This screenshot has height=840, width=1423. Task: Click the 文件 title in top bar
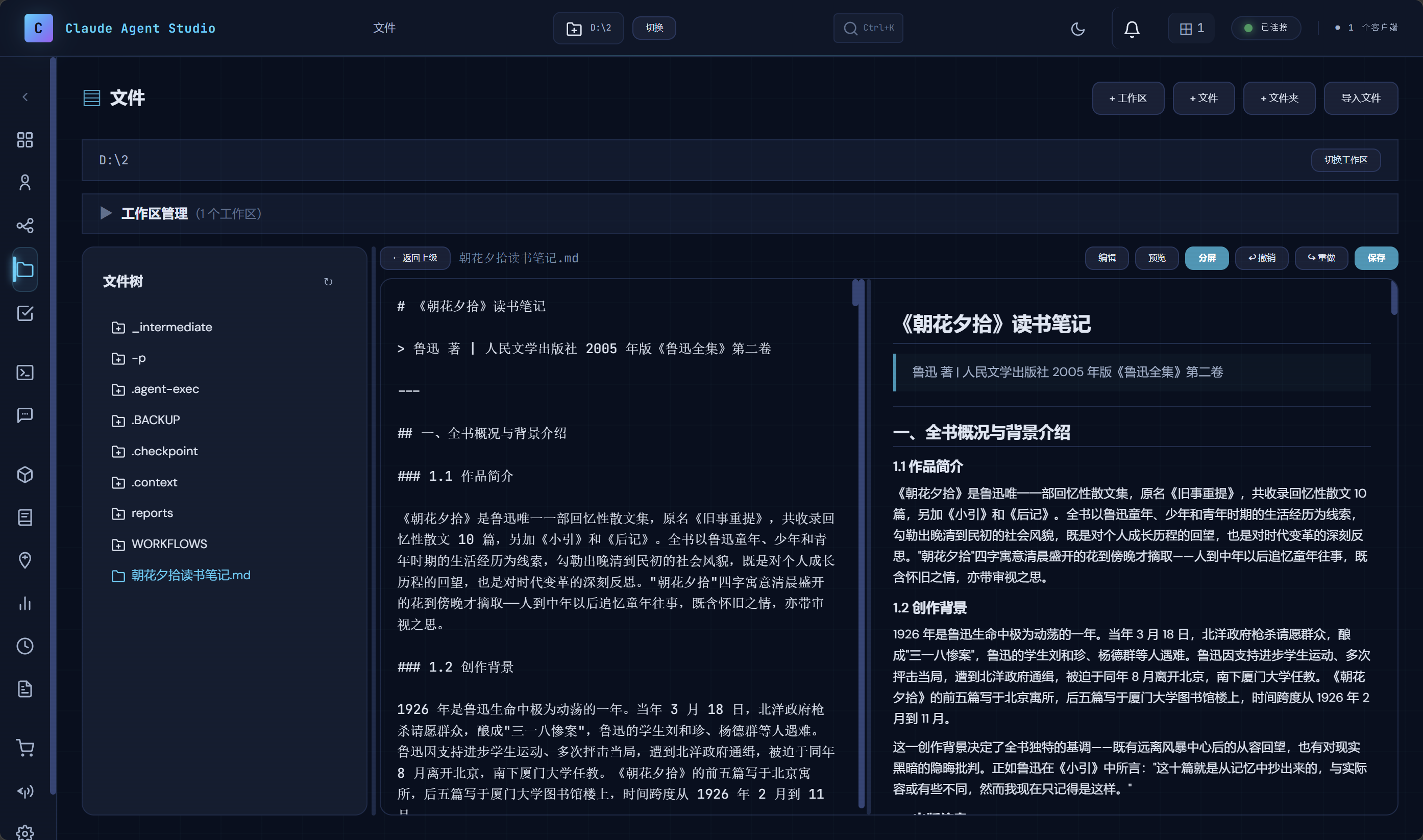(384, 28)
